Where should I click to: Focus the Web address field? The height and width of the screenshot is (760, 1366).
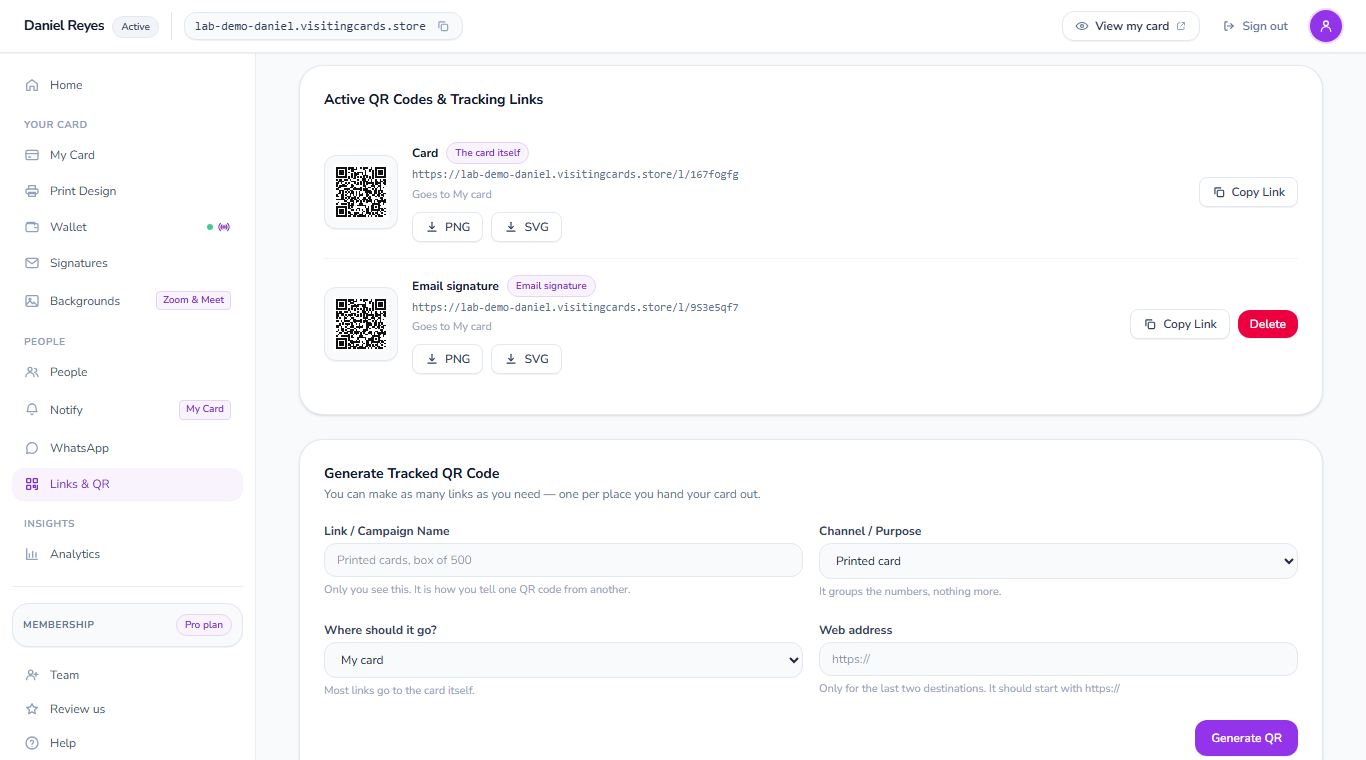[x=1058, y=659]
